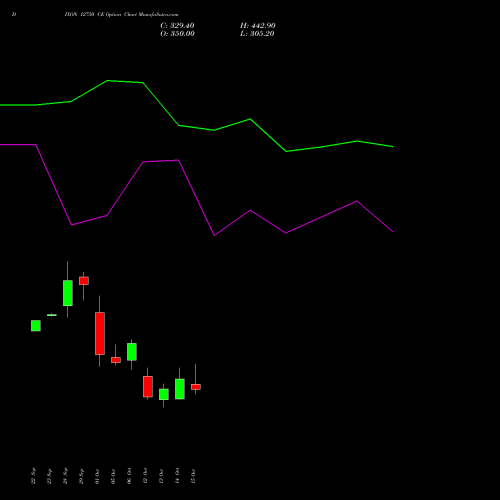Click the 13 Oct date label
500x500 pixels.
tap(161, 476)
